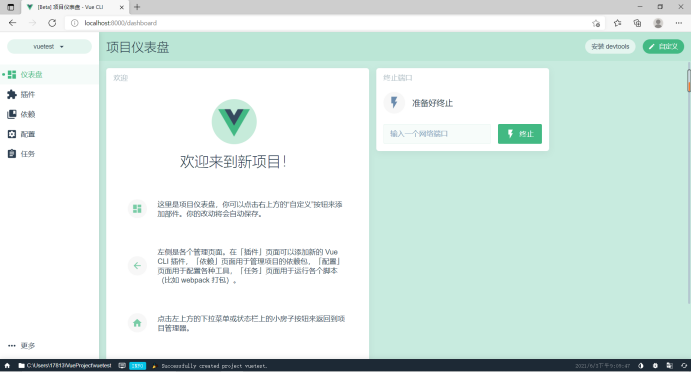691x372 pixels.
Task: Open the project folder path in status bar
Action: tap(65, 365)
